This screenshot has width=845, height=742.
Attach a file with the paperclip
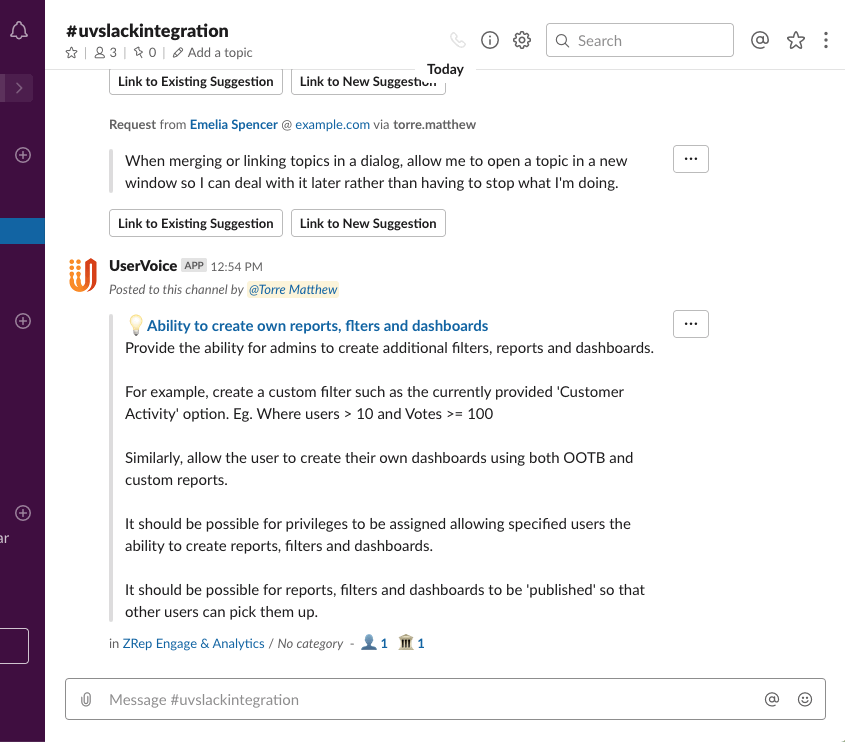[x=86, y=699]
